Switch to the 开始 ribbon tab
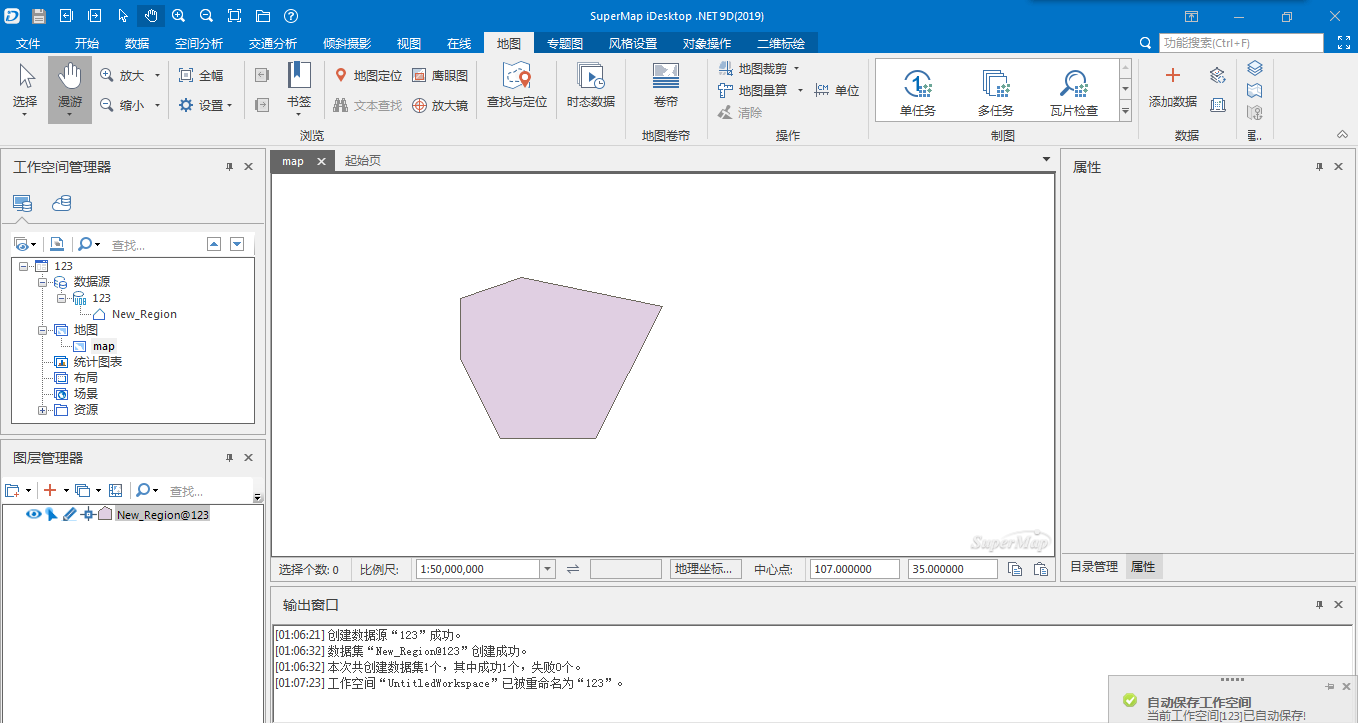This screenshot has width=1358, height=723. tap(87, 43)
